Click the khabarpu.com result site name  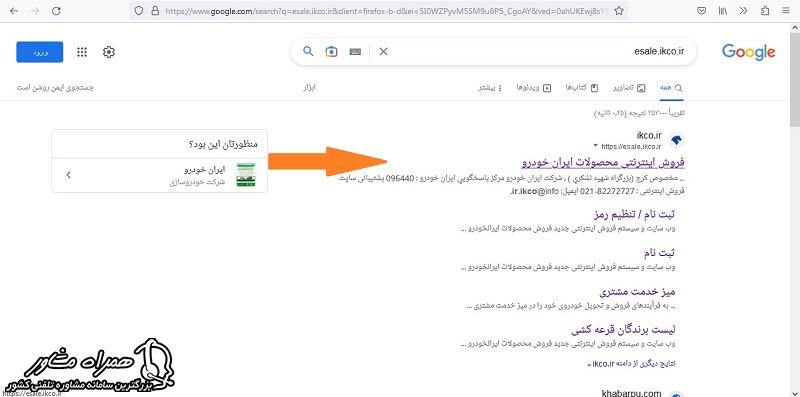pos(632,393)
